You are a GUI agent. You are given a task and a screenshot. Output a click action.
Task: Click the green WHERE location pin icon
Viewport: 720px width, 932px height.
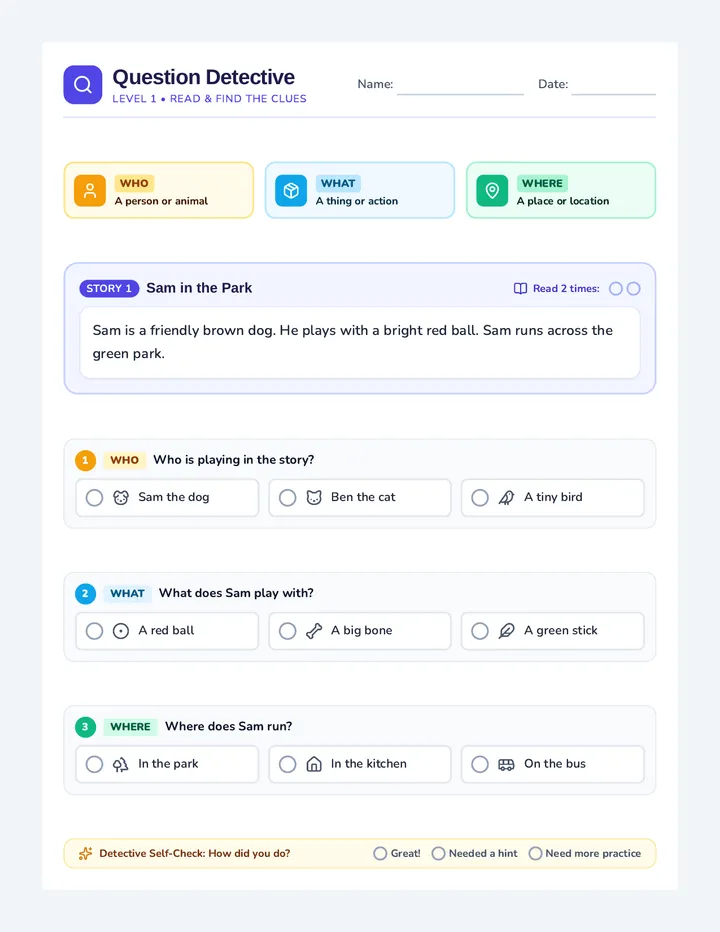point(492,190)
